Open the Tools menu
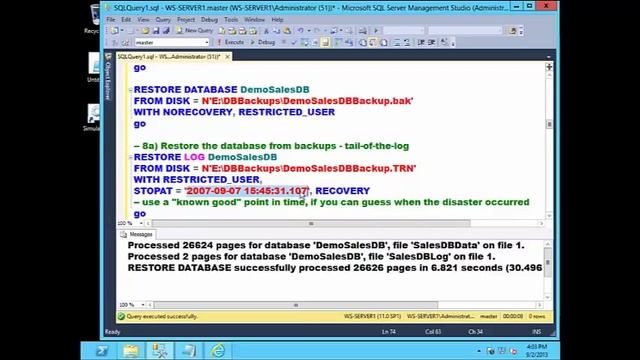 [x=231, y=19]
